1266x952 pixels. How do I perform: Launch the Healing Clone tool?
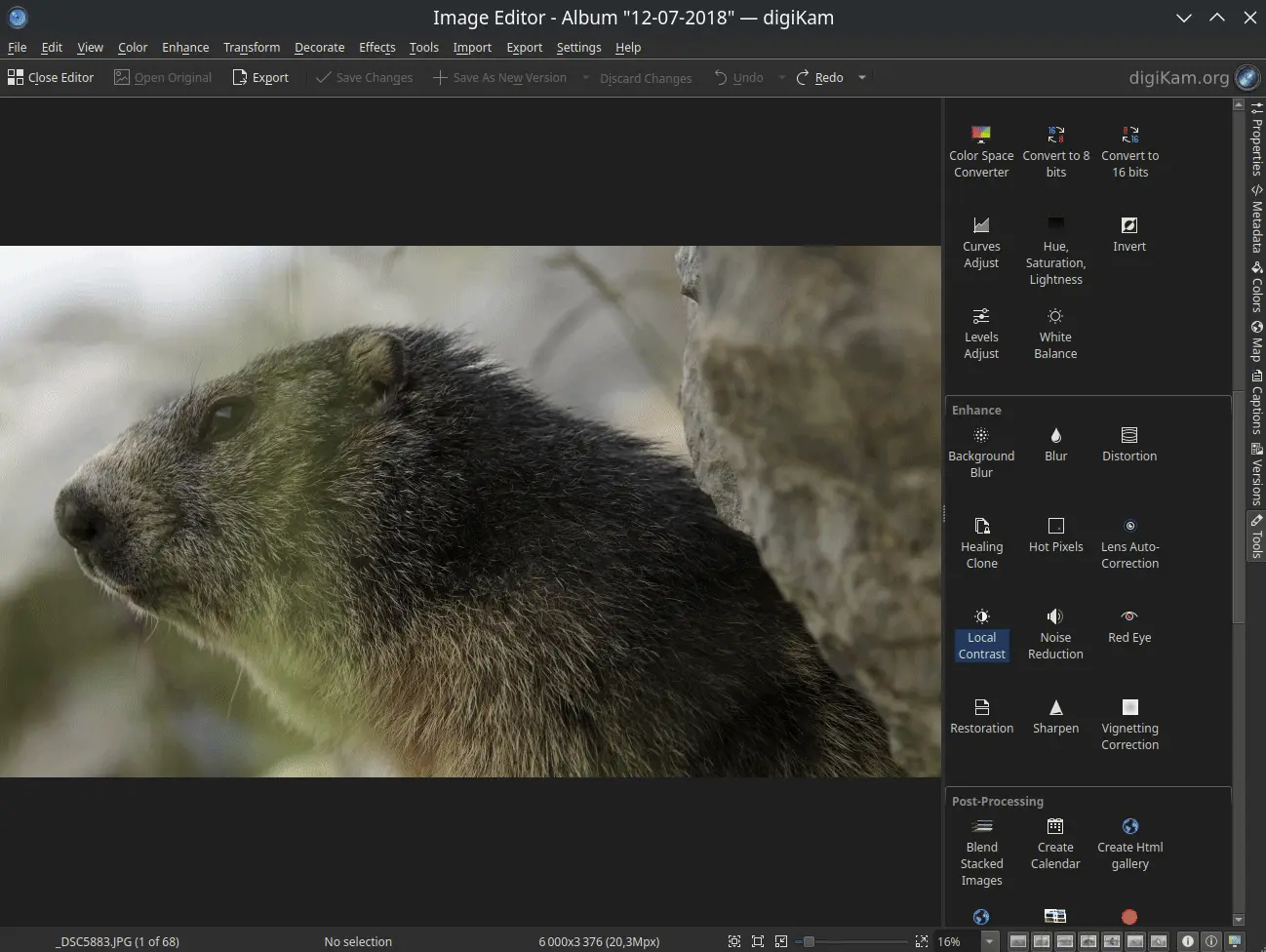pos(981,542)
